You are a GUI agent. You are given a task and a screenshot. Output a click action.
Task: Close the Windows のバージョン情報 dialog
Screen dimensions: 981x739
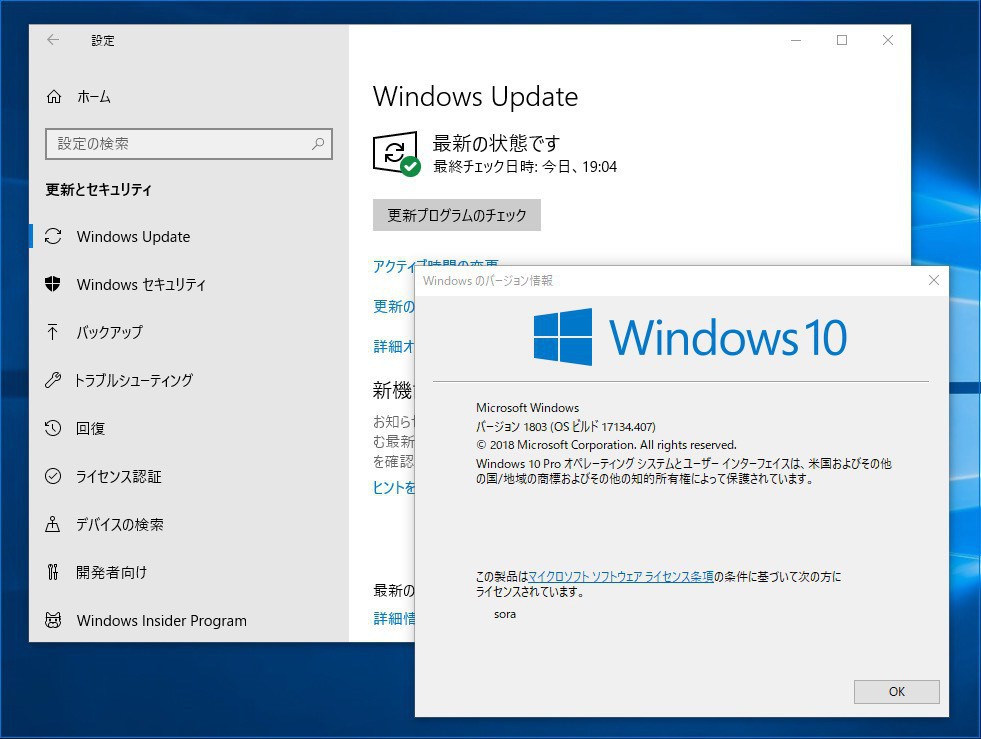click(933, 280)
